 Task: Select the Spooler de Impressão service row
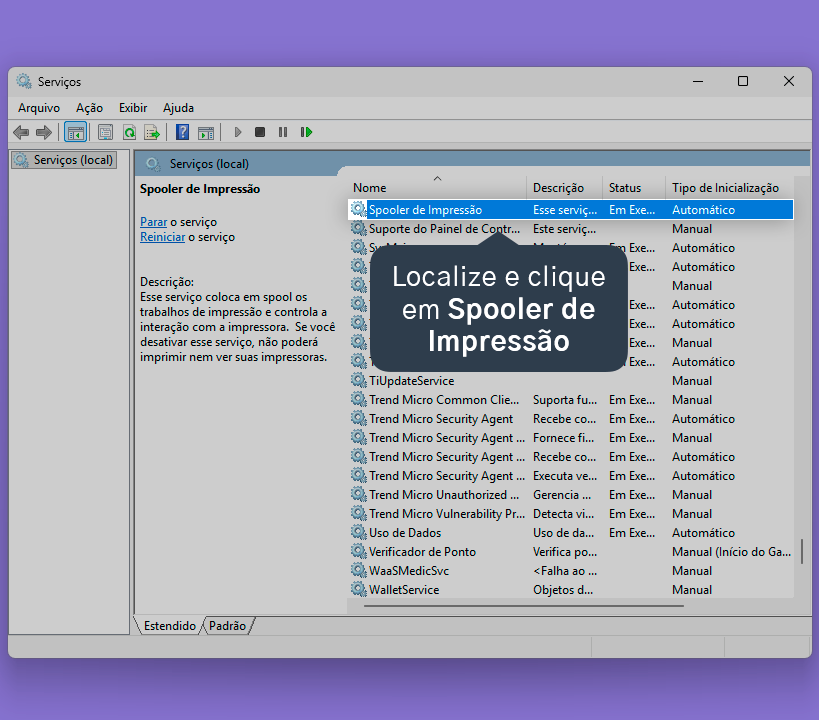pos(570,210)
